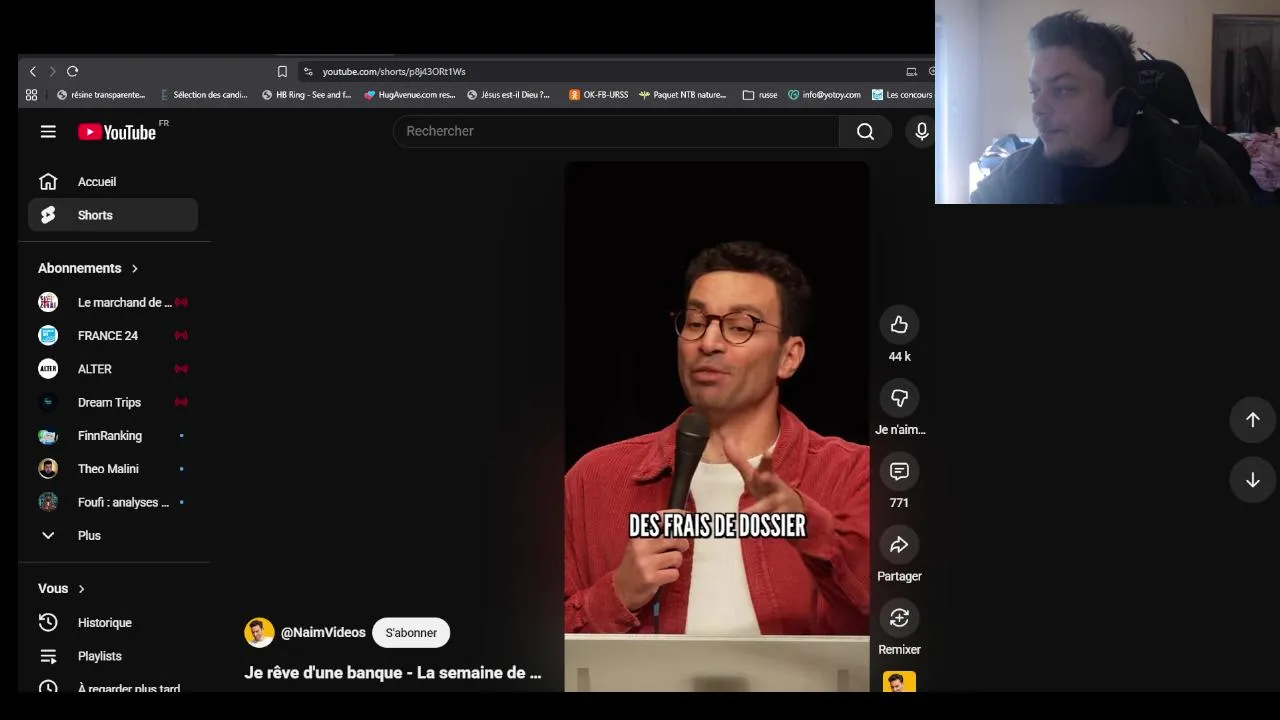Viewport: 1280px width, 720px height.
Task: Open Shorts in the sidebar
Action: [113, 215]
